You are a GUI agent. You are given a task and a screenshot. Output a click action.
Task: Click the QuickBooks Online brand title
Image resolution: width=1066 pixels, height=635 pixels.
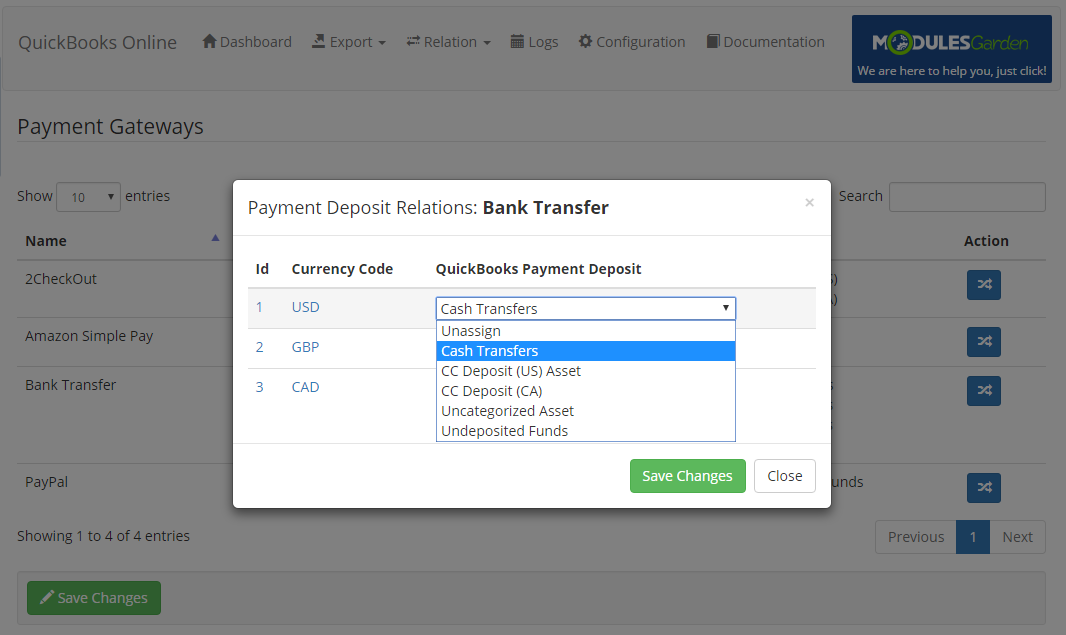click(97, 42)
